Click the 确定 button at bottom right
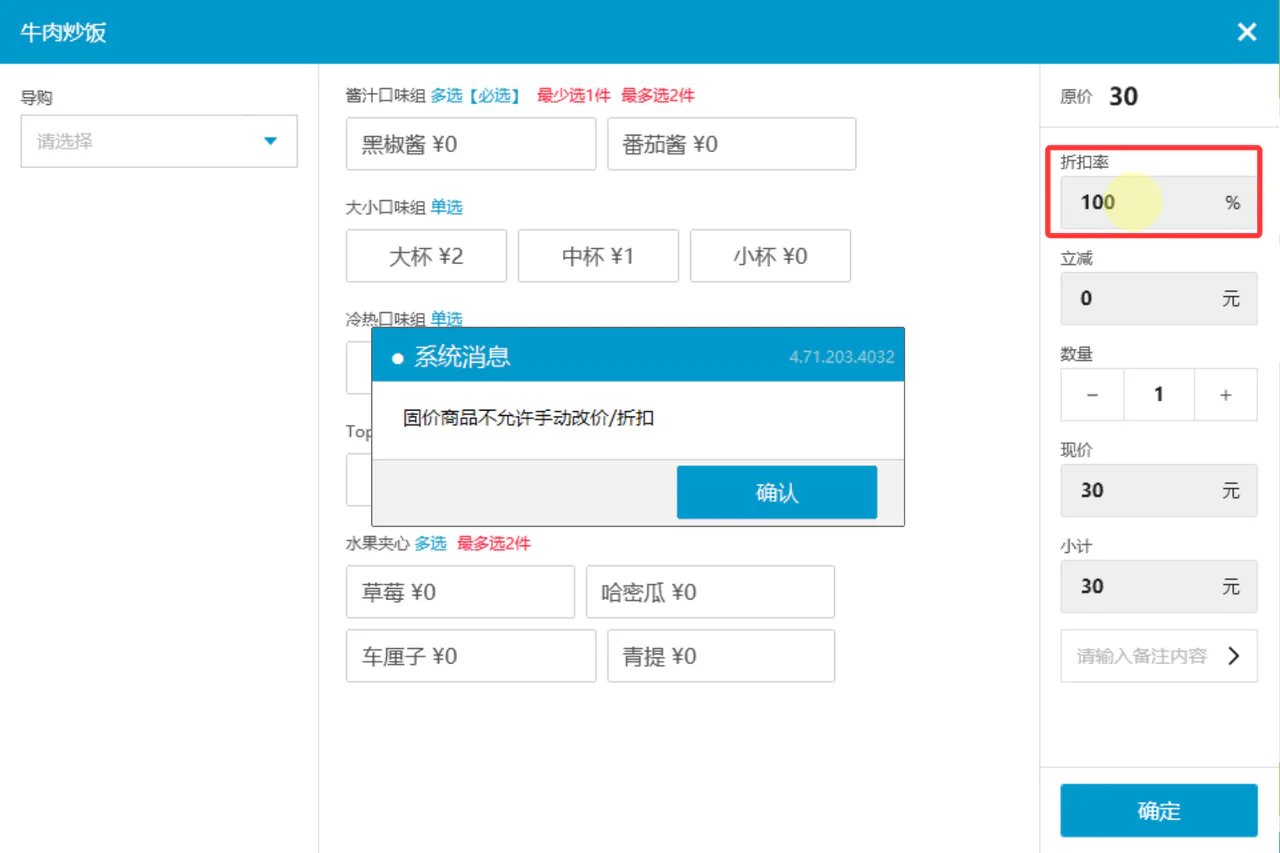The width and height of the screenshot is (1280, 853). (1159, 810)
